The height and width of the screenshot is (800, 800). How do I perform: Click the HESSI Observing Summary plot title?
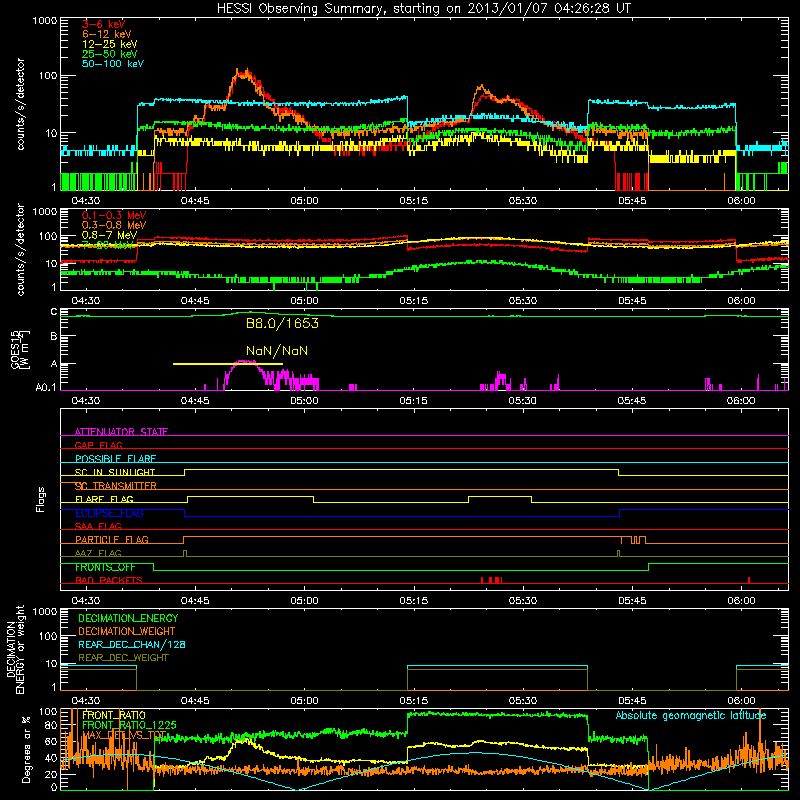pos(424,9)
